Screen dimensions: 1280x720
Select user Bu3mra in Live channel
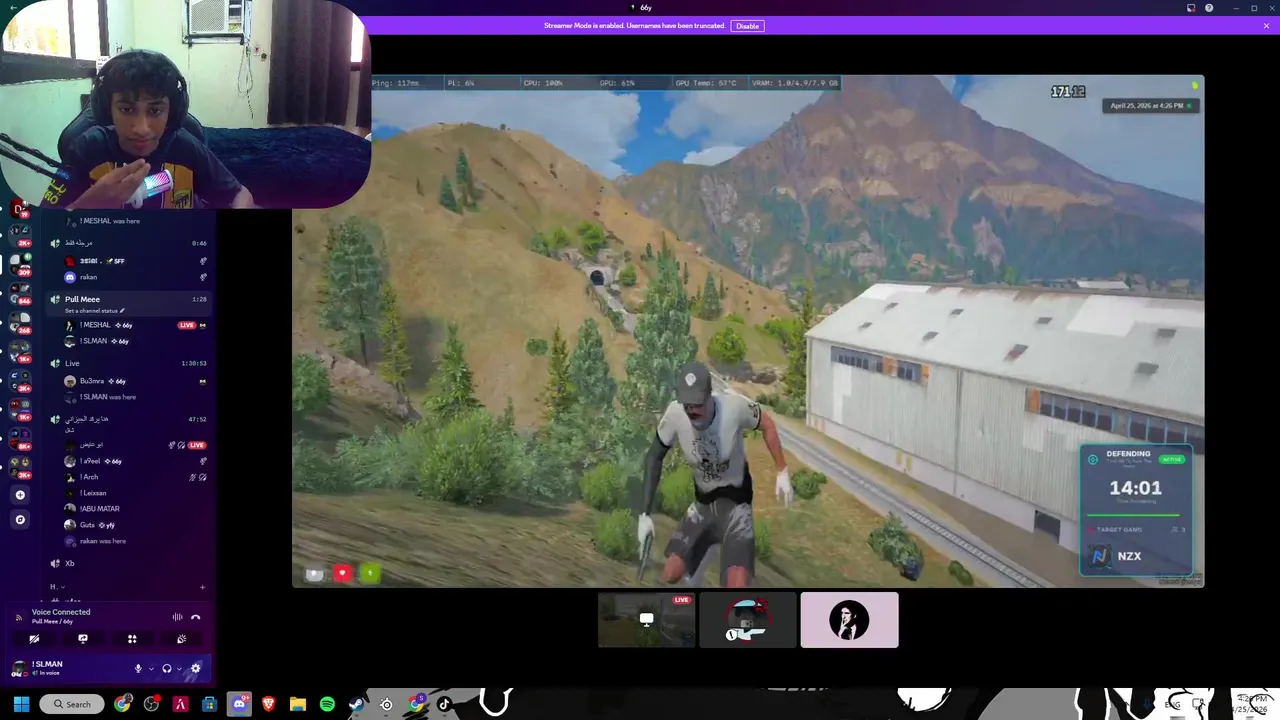pos(135,381)
